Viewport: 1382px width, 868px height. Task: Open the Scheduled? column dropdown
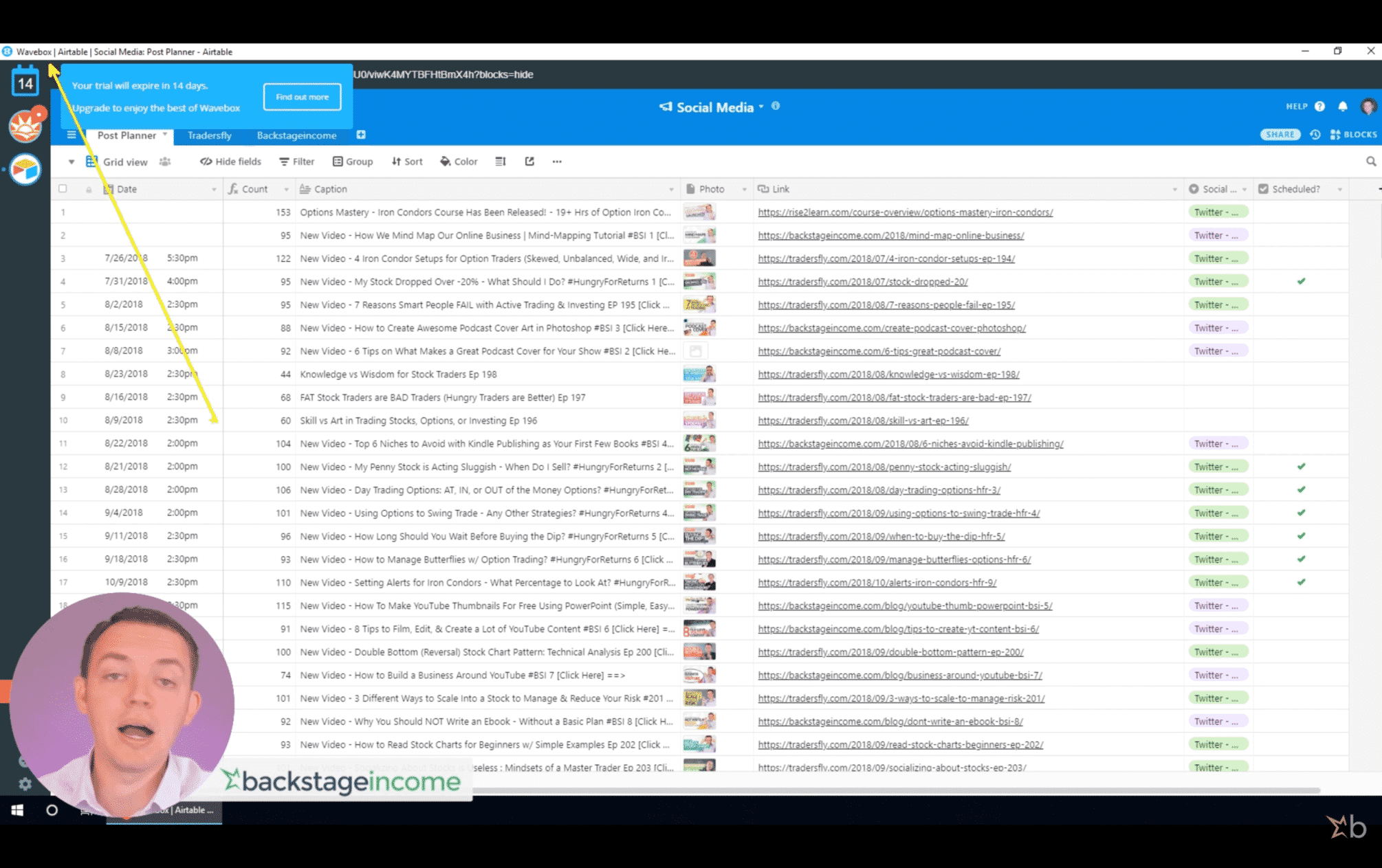click(1339, 190)
